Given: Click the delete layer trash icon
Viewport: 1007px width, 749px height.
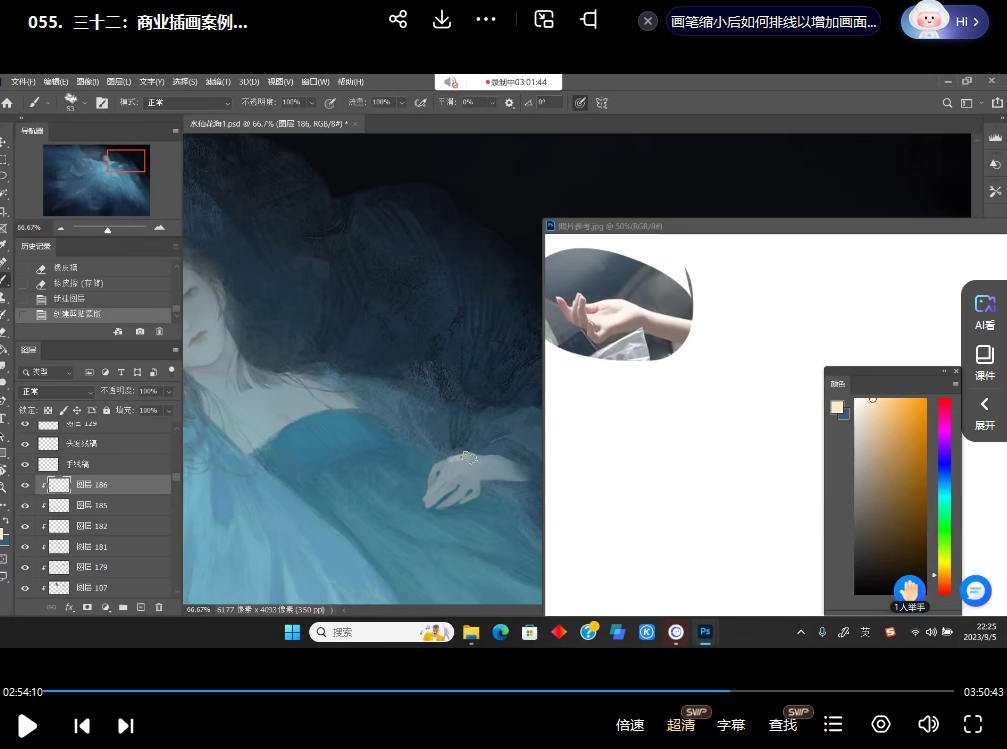Looking at the screenshot, I should click(159, 607).
